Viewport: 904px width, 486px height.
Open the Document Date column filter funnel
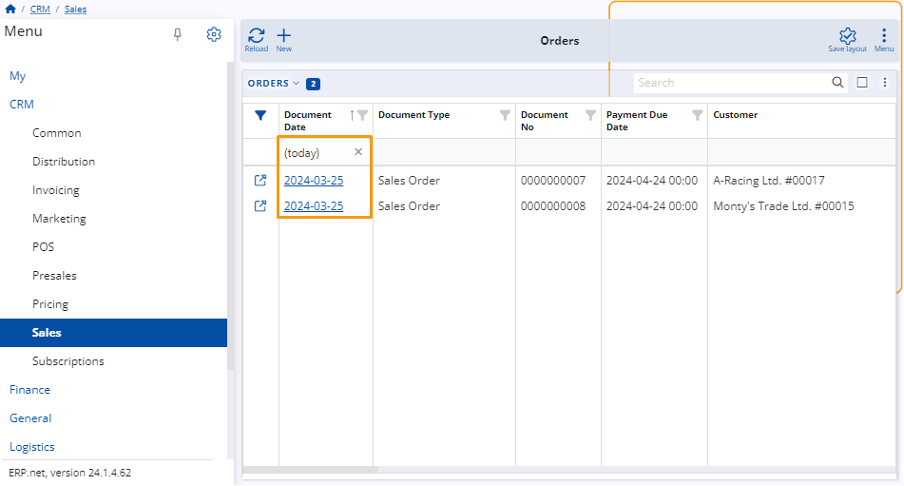pos(363,115)
